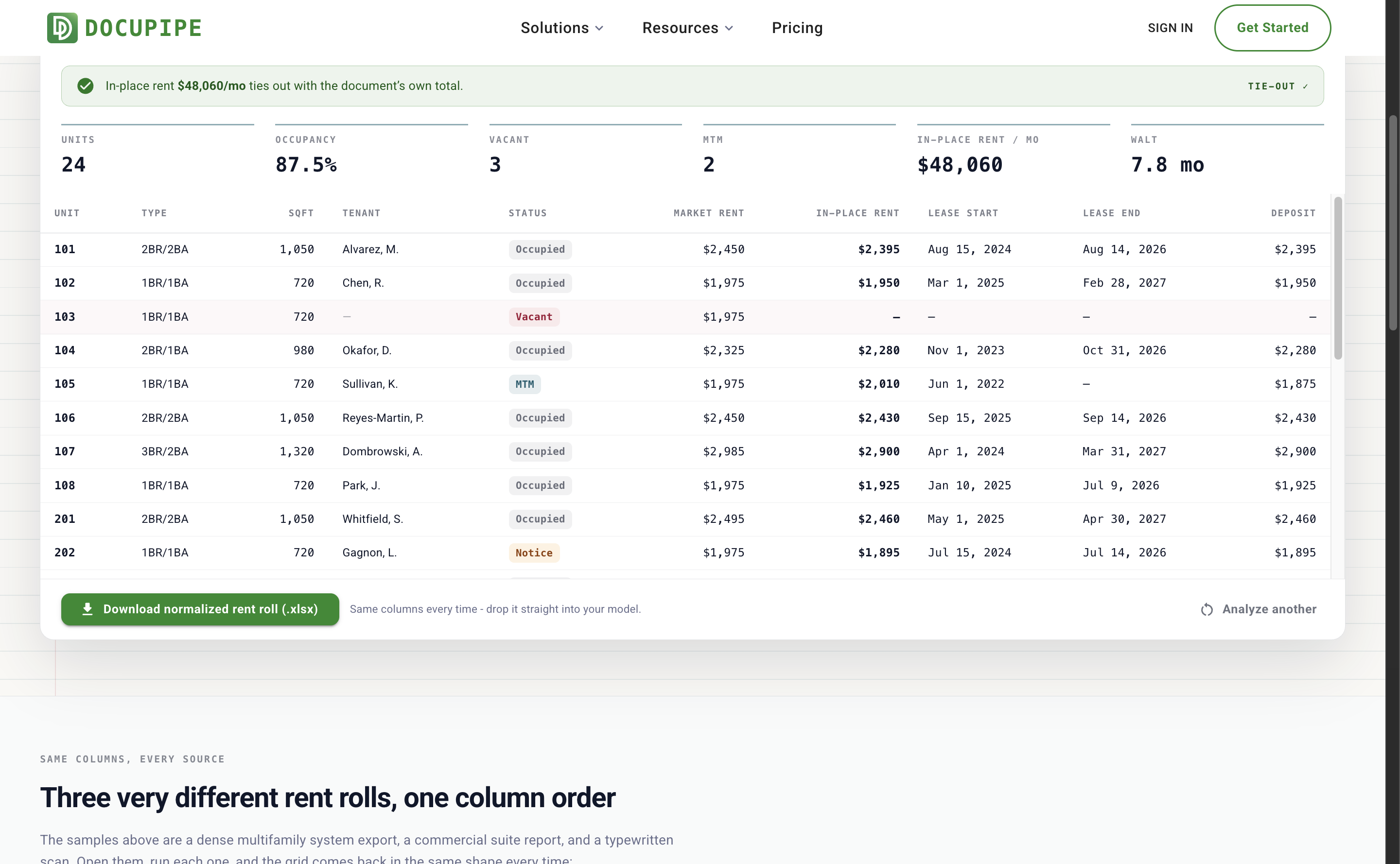Viewport: 1400px width, 864px height.
Task: Click the $48,060/mo text in banner
Action: tap(211, 86)
